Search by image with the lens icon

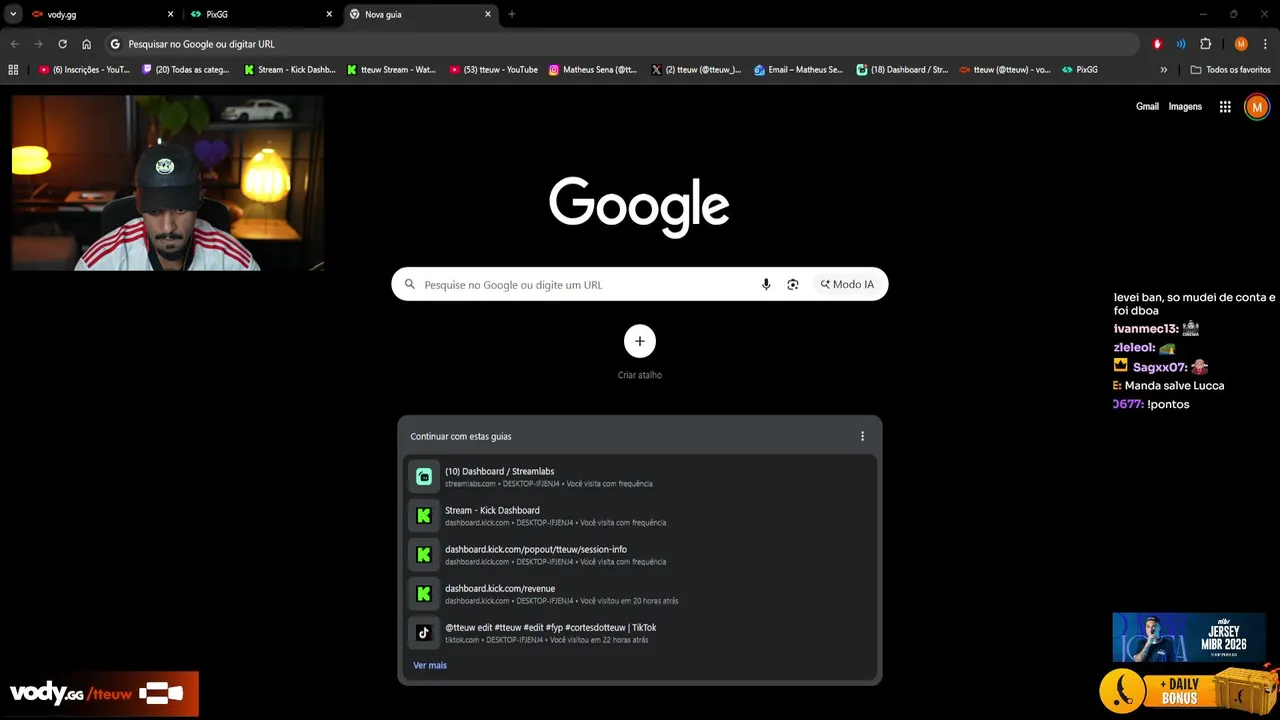pos(793,284)
